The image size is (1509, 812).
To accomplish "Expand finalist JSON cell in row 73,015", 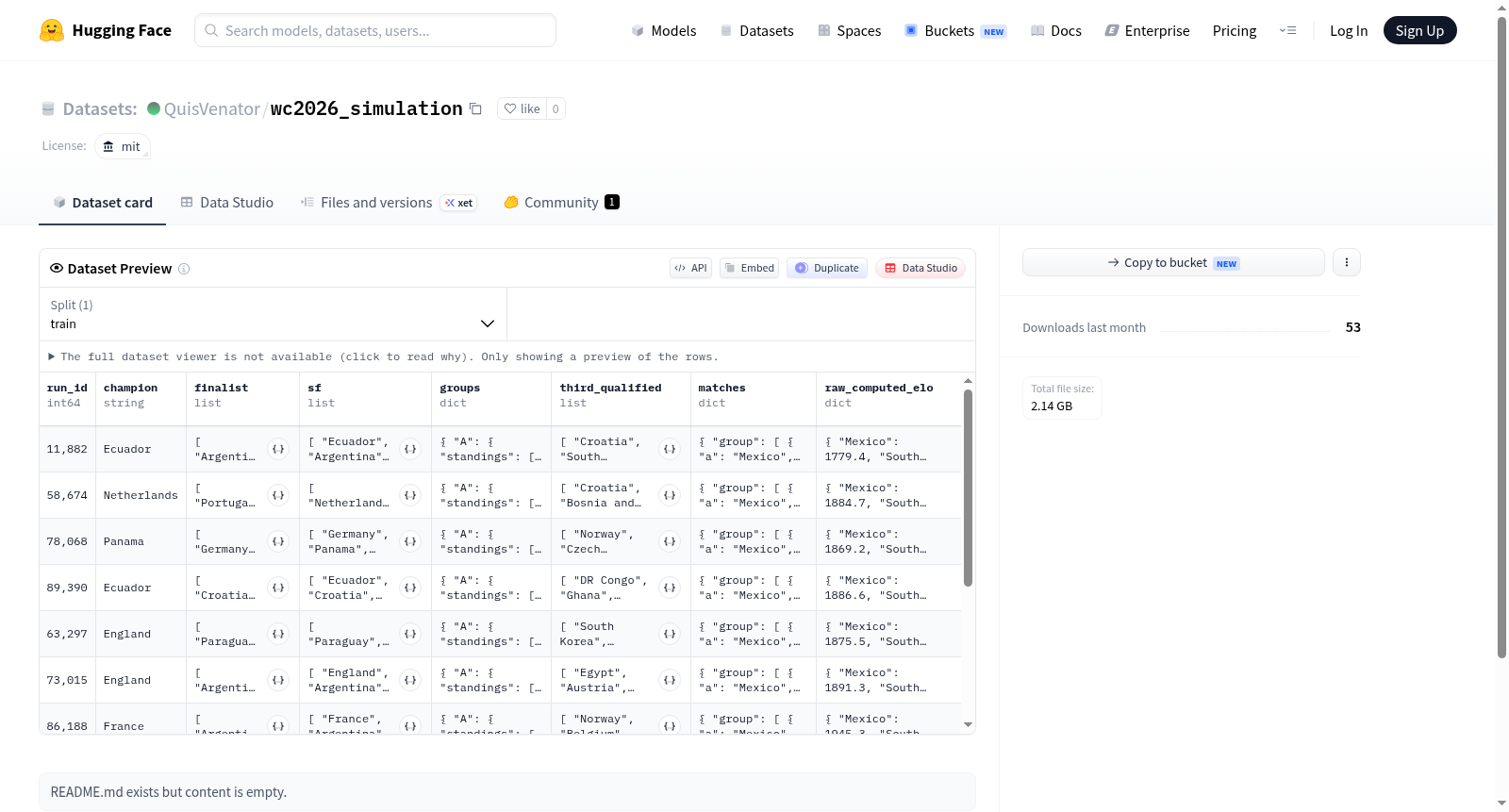I will (x=278, y=680).
